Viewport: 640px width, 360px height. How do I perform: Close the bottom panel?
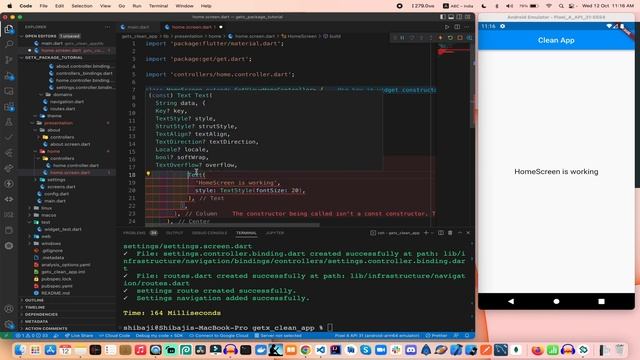468,233
